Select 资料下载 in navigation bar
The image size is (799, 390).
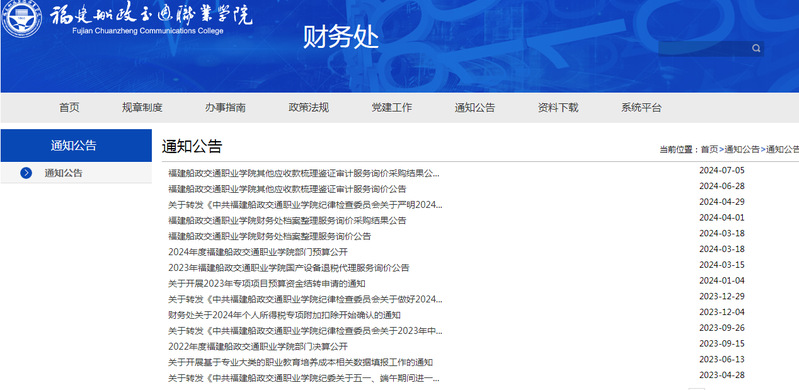[x=558, y=108]
